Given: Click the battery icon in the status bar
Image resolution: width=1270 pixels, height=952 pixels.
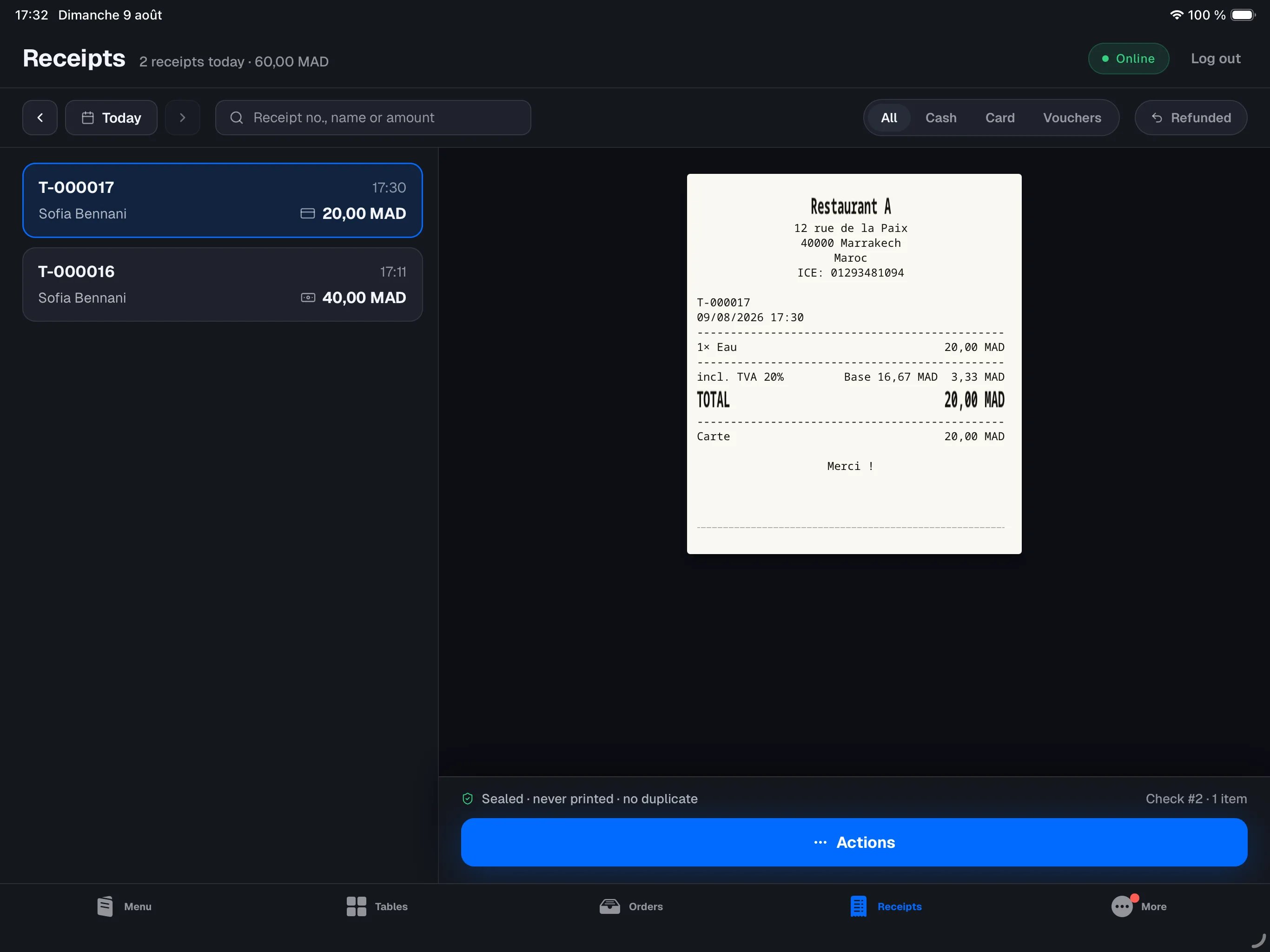Looking at the screenshot, I should [x=1243, y=15].
